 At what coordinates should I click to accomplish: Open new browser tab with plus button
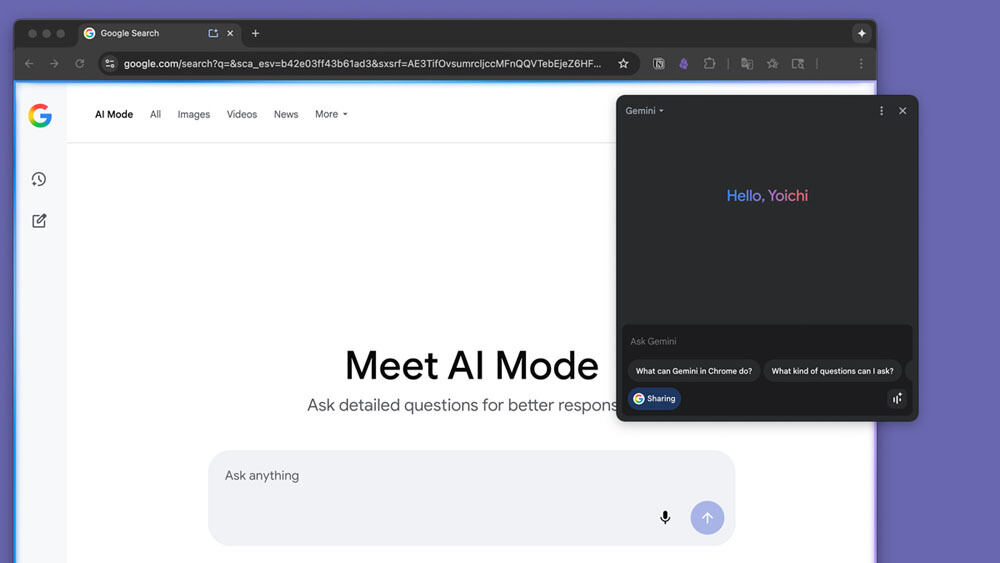coord(255,33)
